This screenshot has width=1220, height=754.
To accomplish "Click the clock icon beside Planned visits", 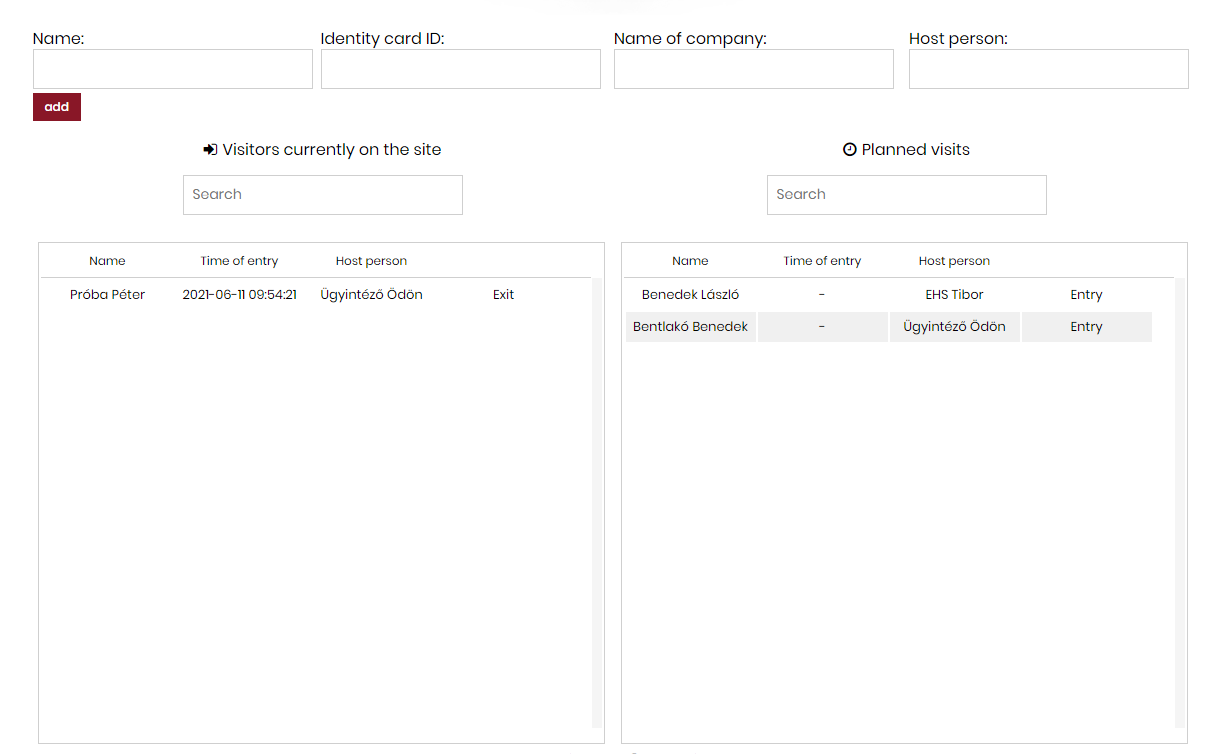I will [850, 150].
